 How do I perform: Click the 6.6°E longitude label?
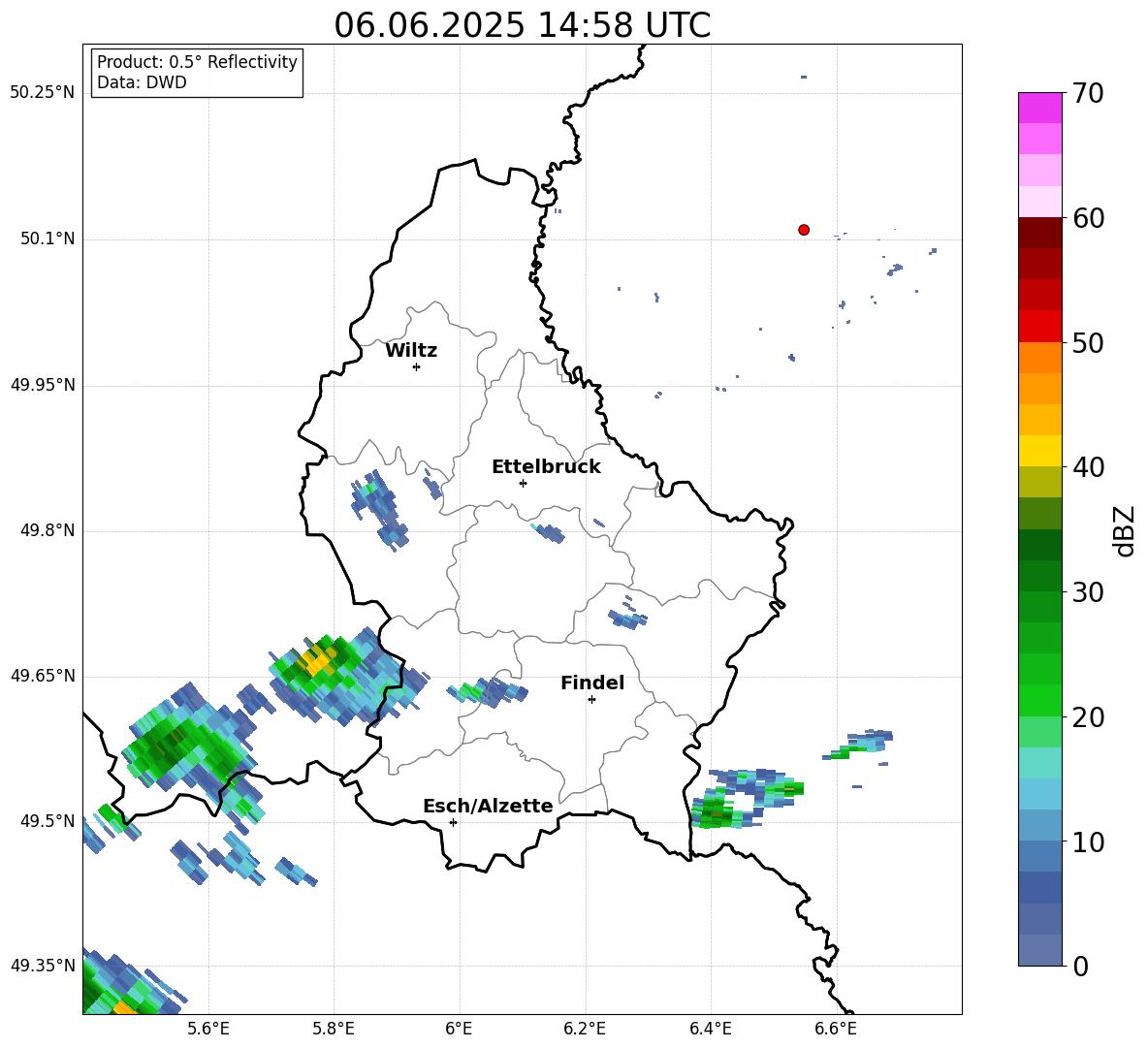pyautogui.click(x=836, y=1029)
